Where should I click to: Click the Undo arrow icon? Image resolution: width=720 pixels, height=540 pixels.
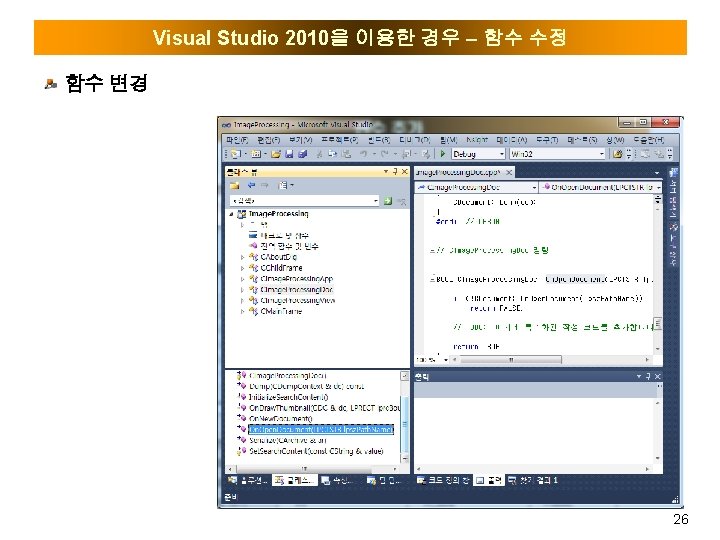point(363,154)
